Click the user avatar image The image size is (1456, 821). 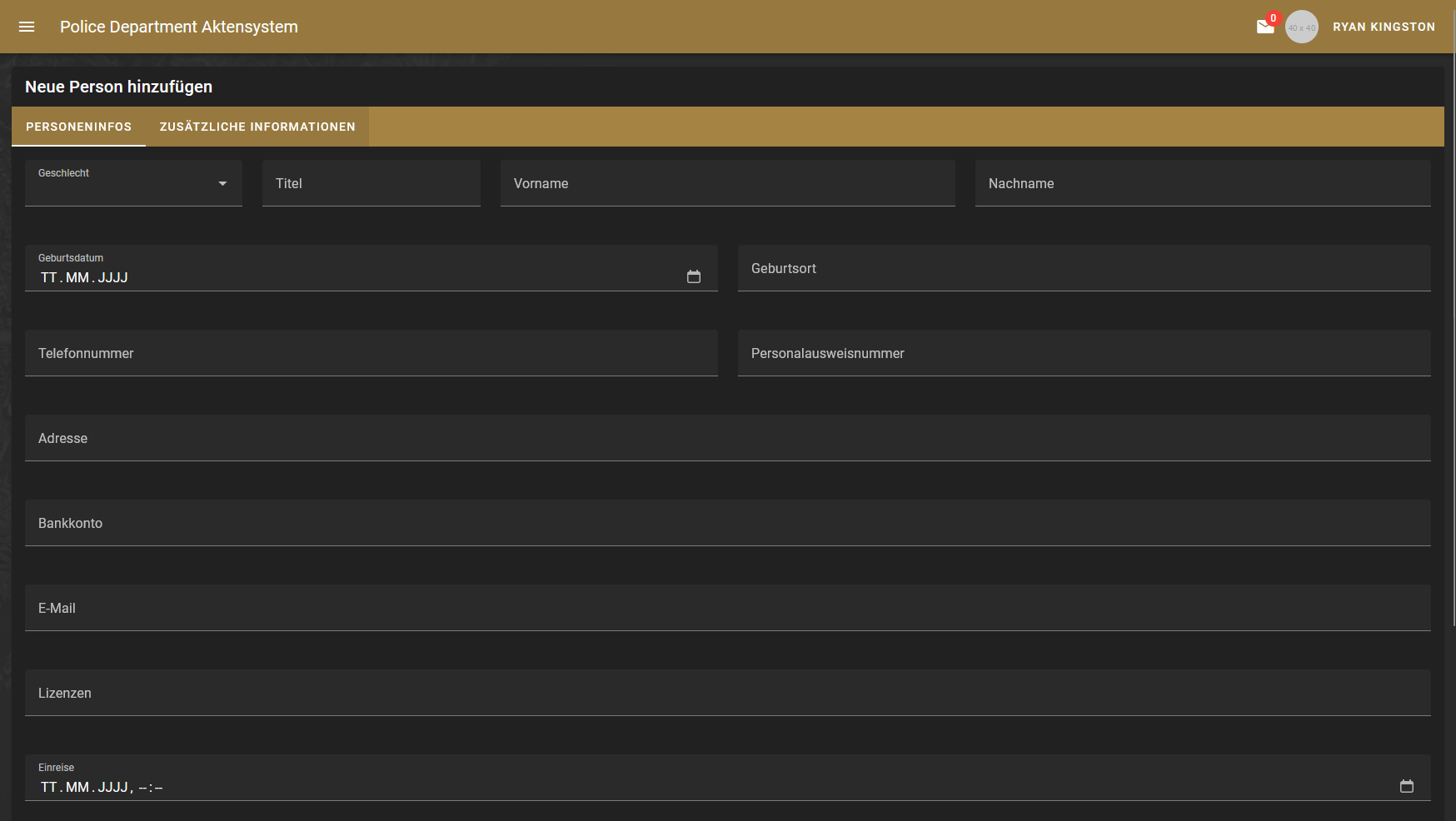[1302, 27]
